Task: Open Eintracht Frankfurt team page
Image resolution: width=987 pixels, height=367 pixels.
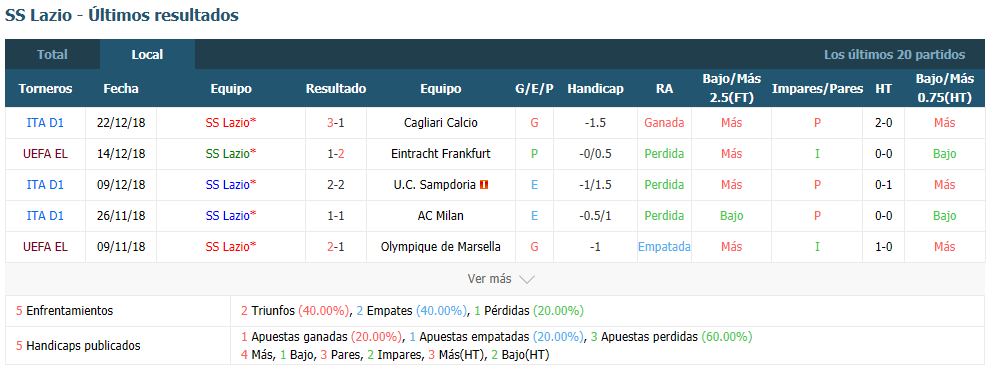Action: [x=441, y=154]
